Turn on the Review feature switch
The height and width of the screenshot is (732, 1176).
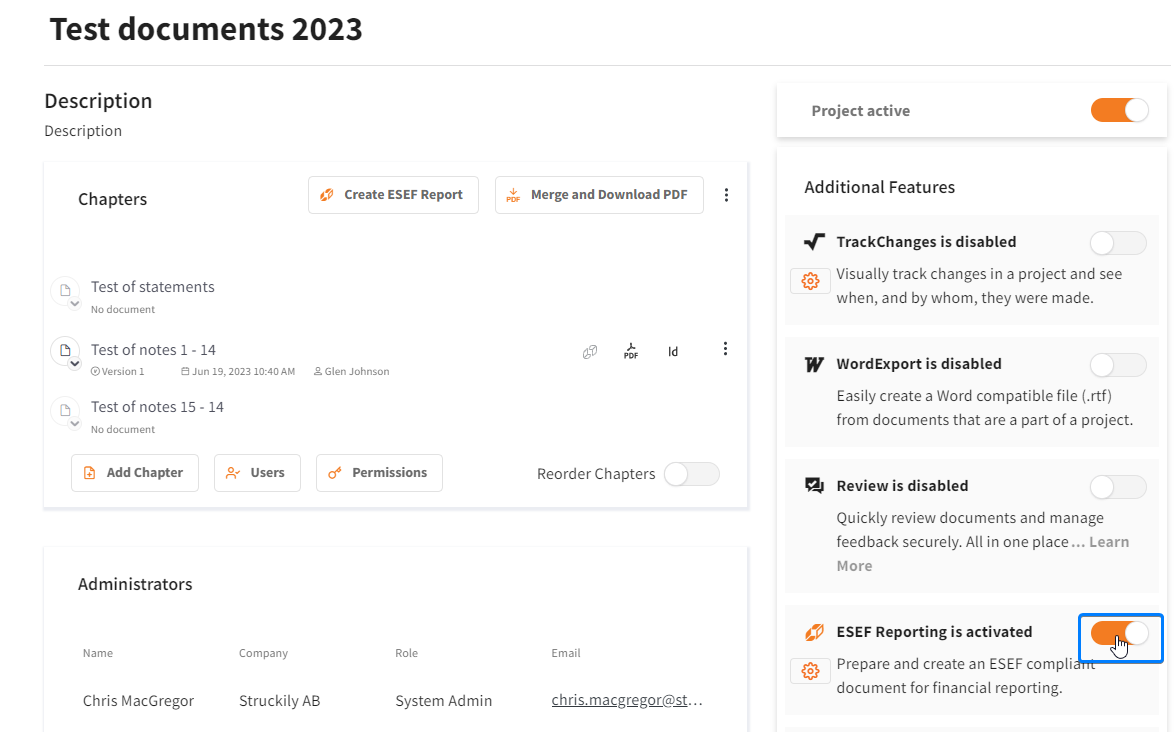[1118, 488]
